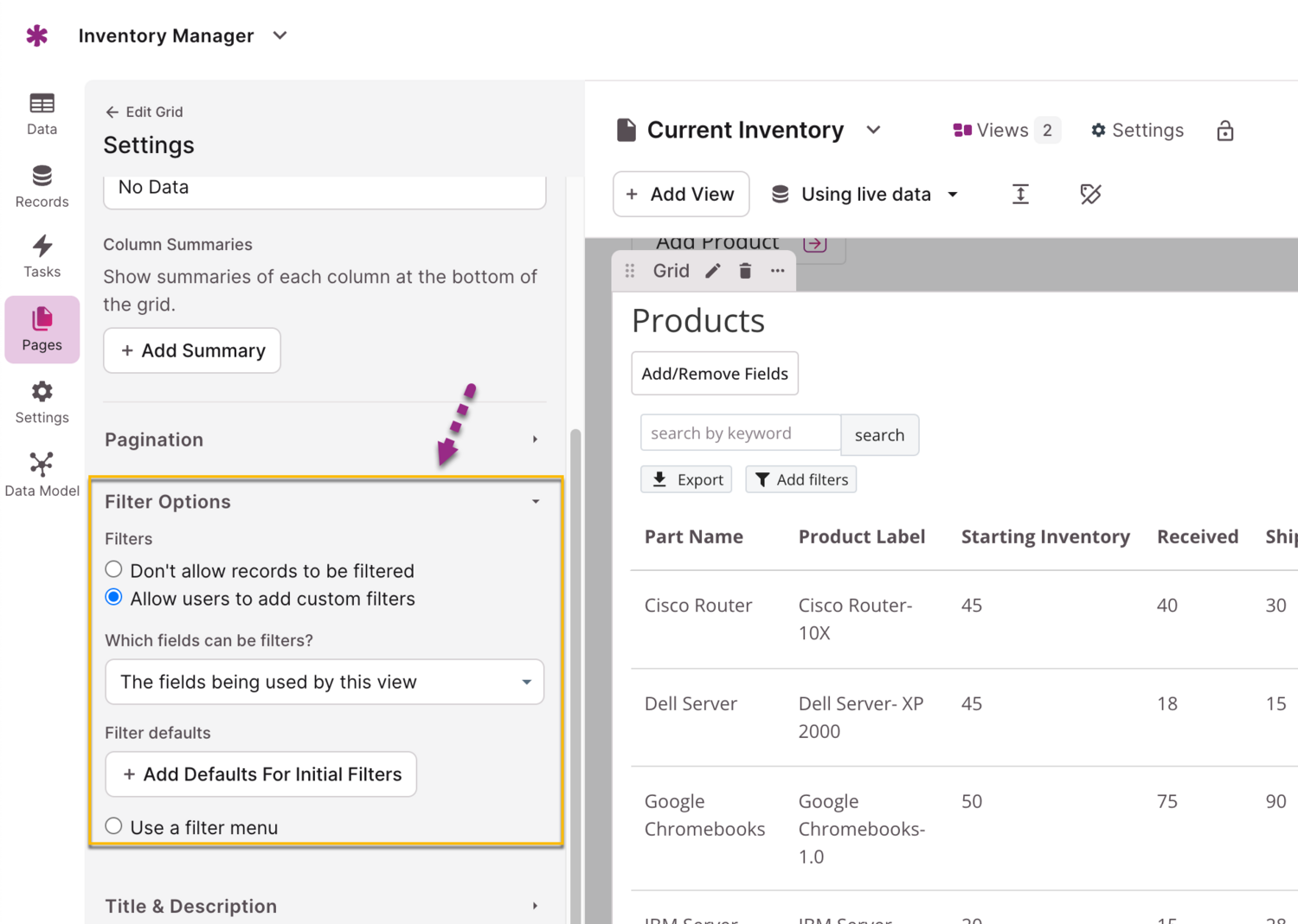Click the lock icon near Settings
The height and width of the screenshot is (924, 1298).
coord(1224,131)
